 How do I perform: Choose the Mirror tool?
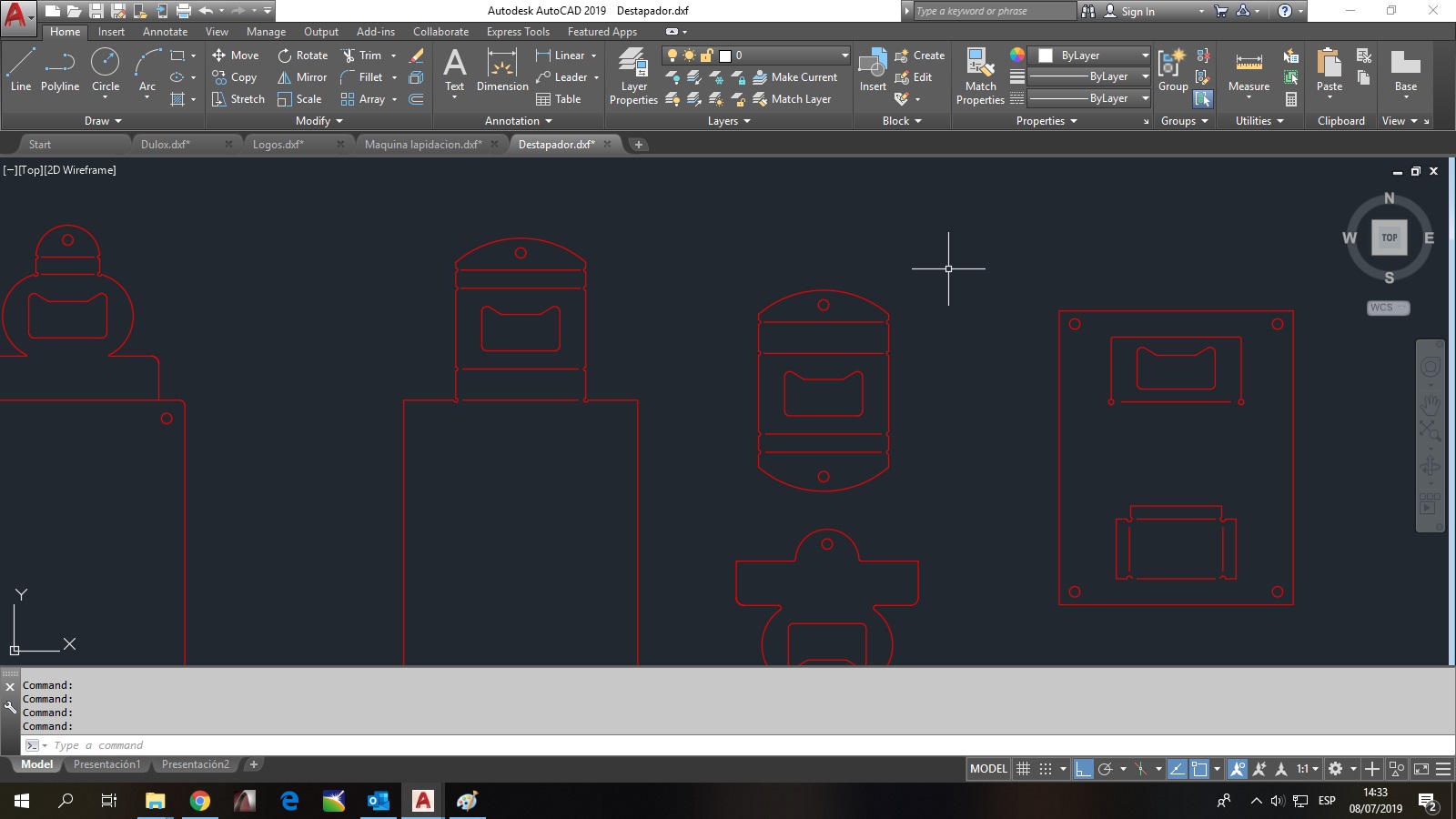[x=302, y=77]
